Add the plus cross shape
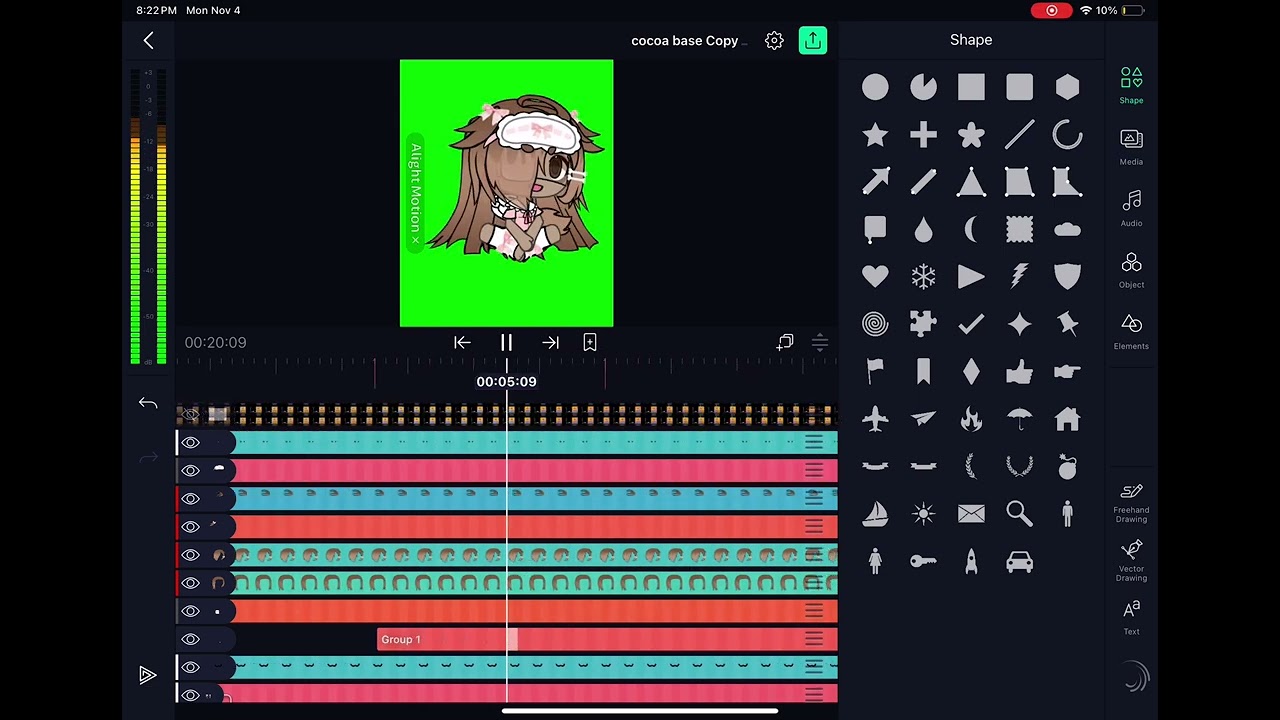This screenshot has height=720, width=1280. tap(923, 135)
